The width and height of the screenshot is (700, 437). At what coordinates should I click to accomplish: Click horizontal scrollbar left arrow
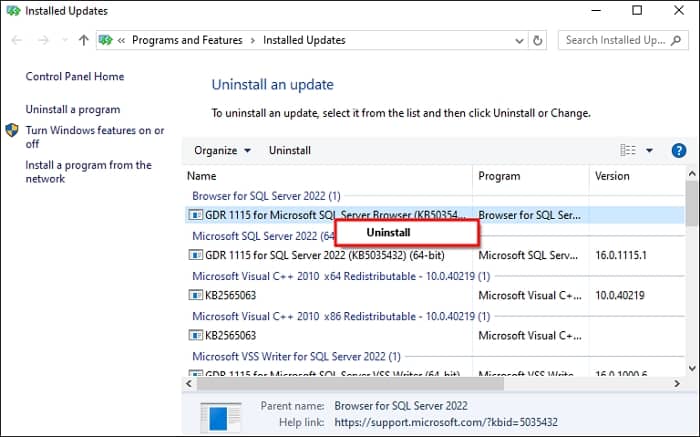(x=189, y=383)
